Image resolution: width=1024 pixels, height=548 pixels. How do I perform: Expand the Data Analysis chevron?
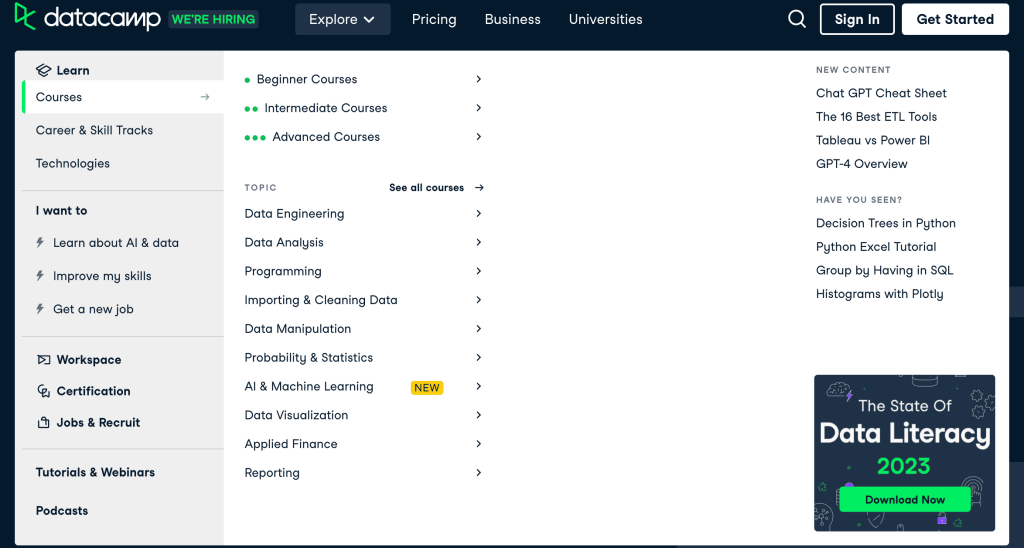point(479,242)
